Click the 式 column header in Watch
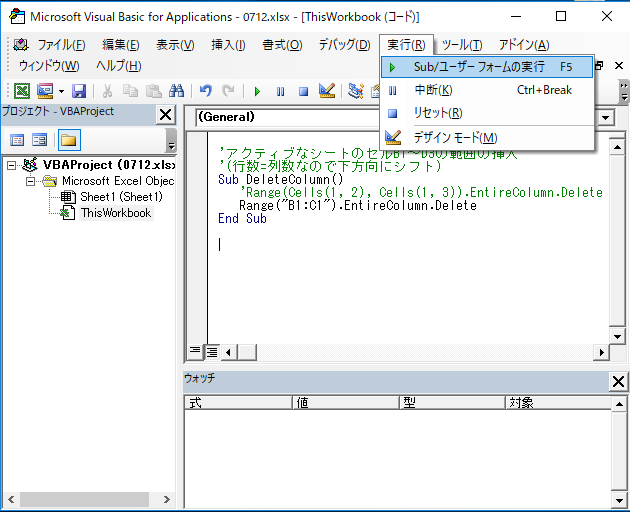The width and height of the screenshot is (630, 512). coord(239,403)
